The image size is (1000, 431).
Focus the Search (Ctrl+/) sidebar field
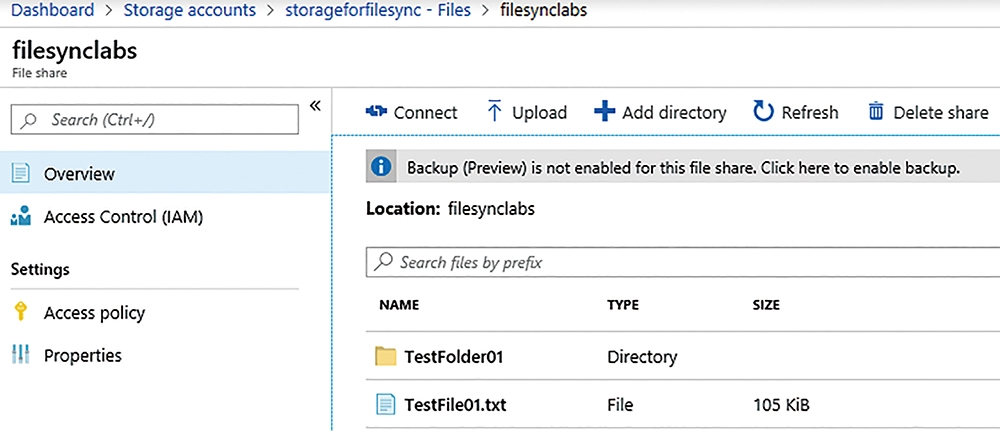(x=154, y=119)
